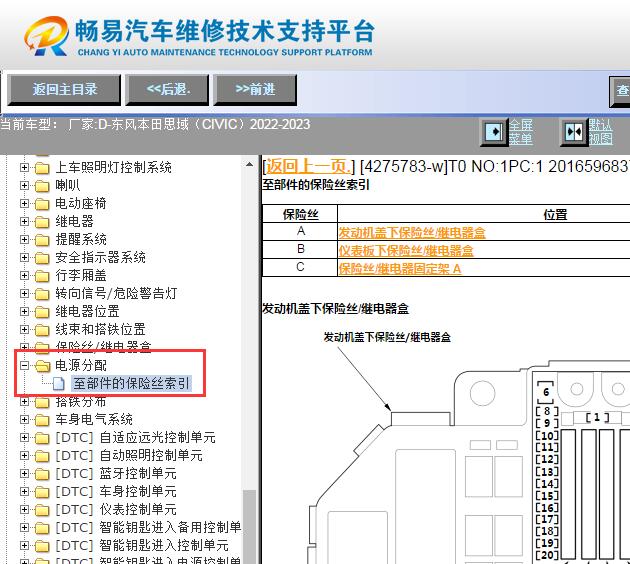Viewport: 630px width, 564px height.
Task: Expand the 电动座椅 tree node
Action: click(25, 203)
